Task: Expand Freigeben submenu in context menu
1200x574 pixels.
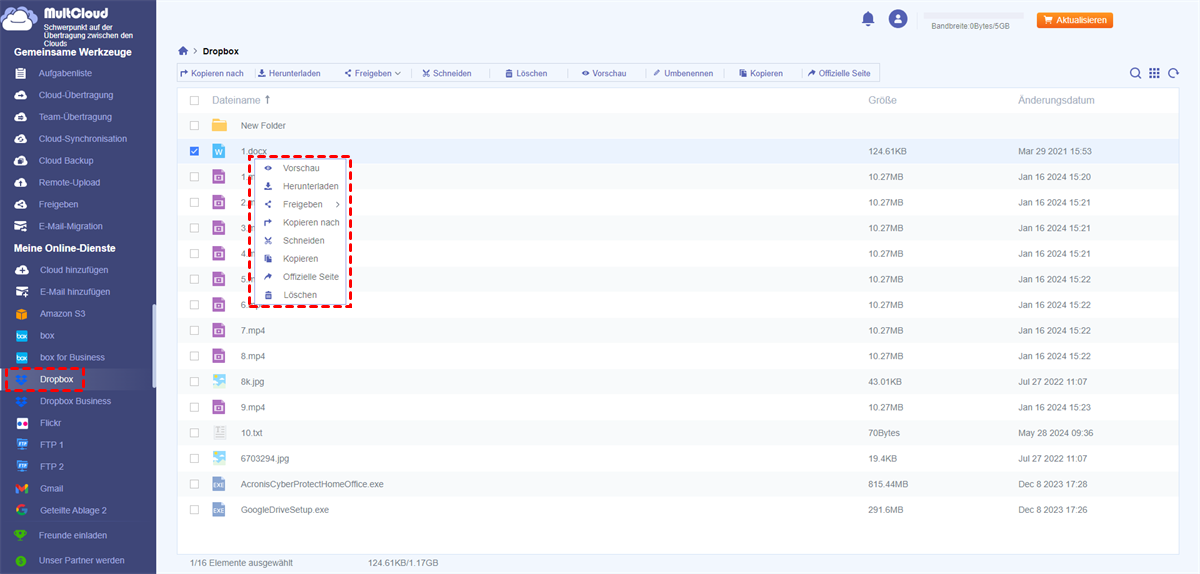Action: (310, 205)
